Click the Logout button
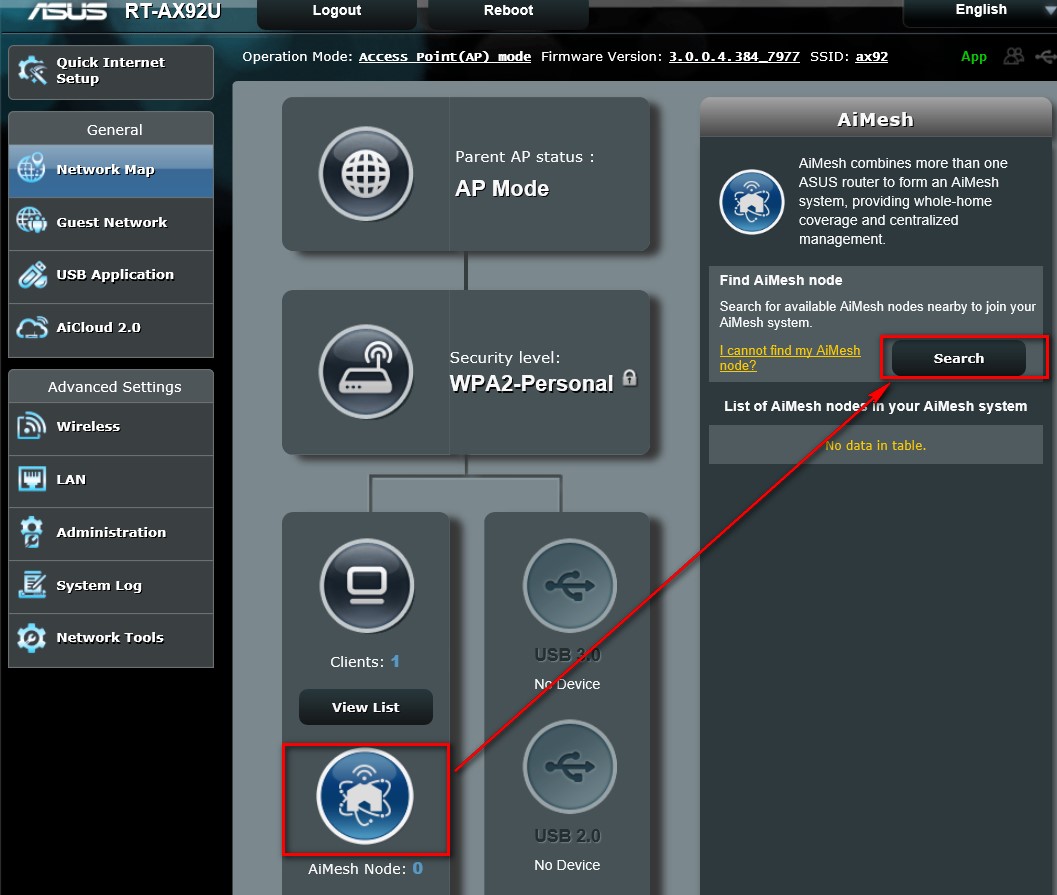 pos(336,12)
